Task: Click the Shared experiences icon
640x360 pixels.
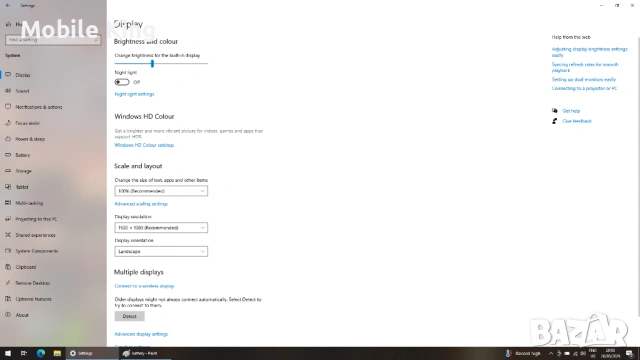Action: [8, 235]
